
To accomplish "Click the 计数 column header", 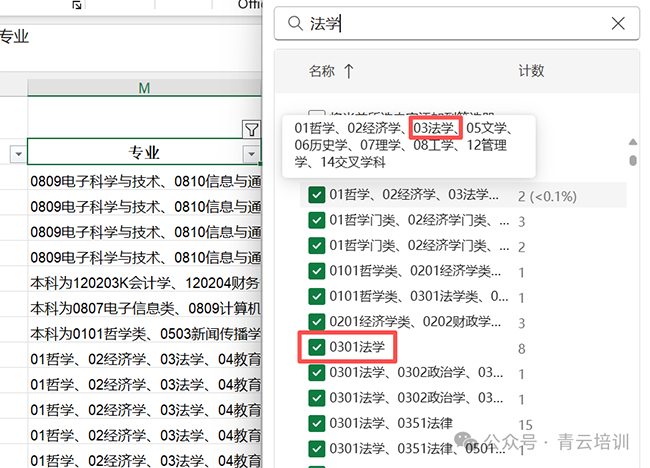I will (x=531, y=71).
